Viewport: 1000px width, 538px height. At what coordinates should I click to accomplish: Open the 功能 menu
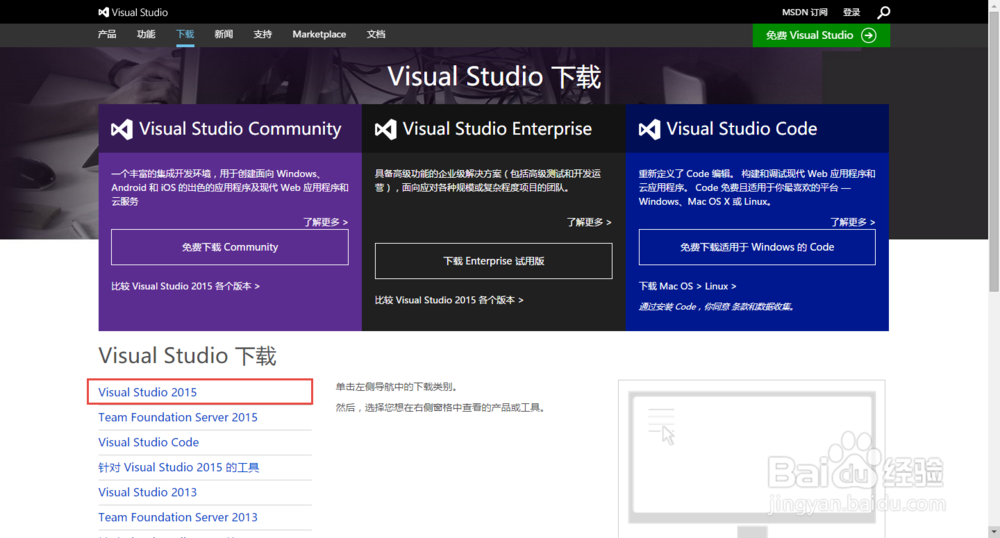[x=146, y=34]
